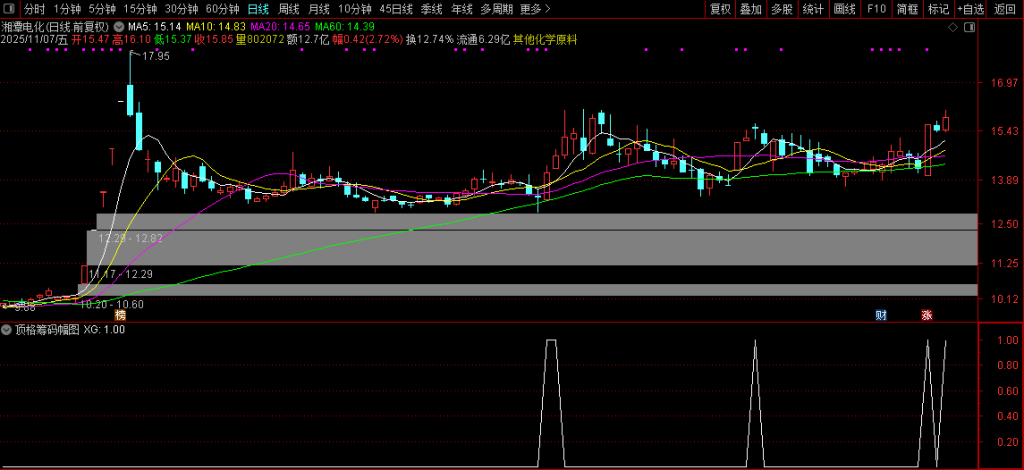
Task: Click the 榜 marker on the chart
Action: coord(120,315)
